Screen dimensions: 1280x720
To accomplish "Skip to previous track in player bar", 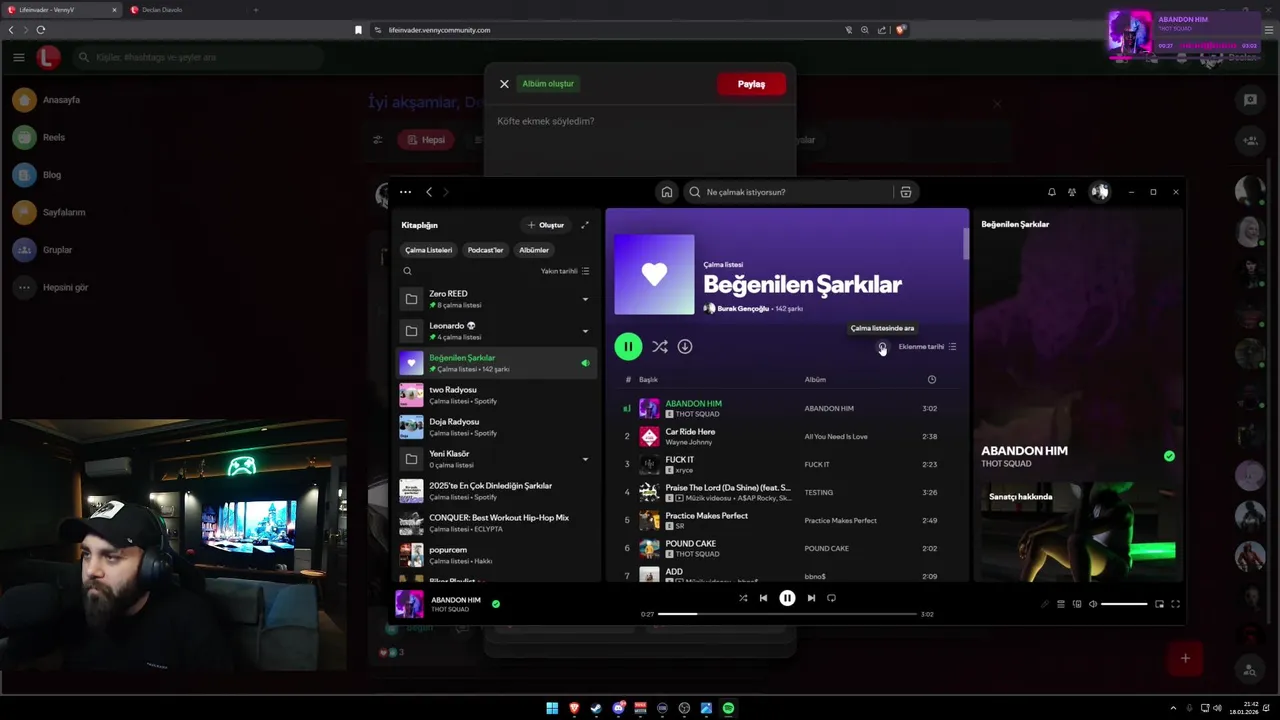I will (x=763, y=598).
